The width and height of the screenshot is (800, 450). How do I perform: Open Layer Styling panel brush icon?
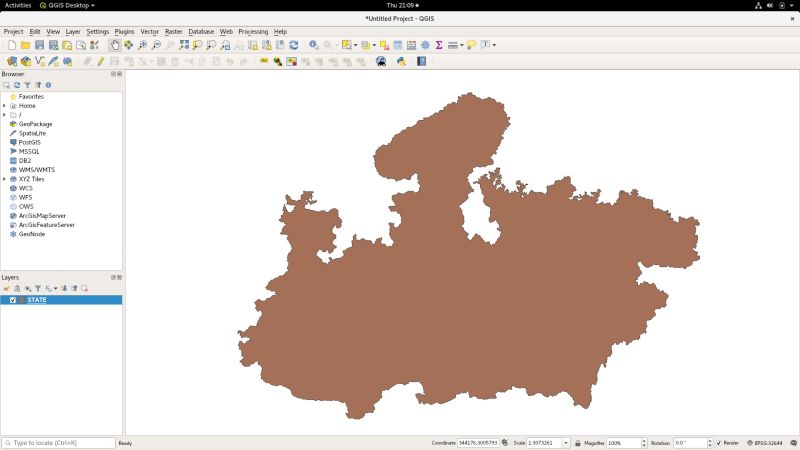(x=7, y=289)
